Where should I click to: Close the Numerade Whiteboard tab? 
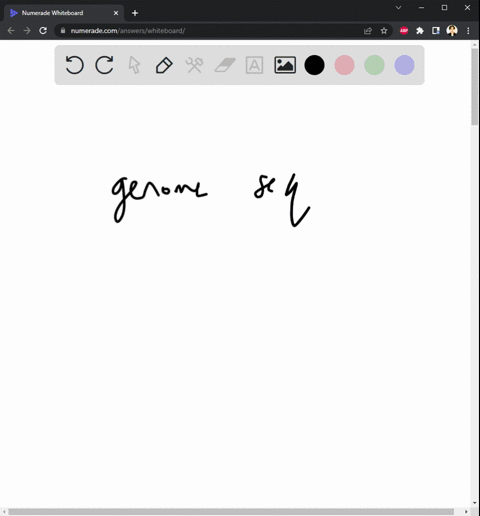click(x=116, y=13)
